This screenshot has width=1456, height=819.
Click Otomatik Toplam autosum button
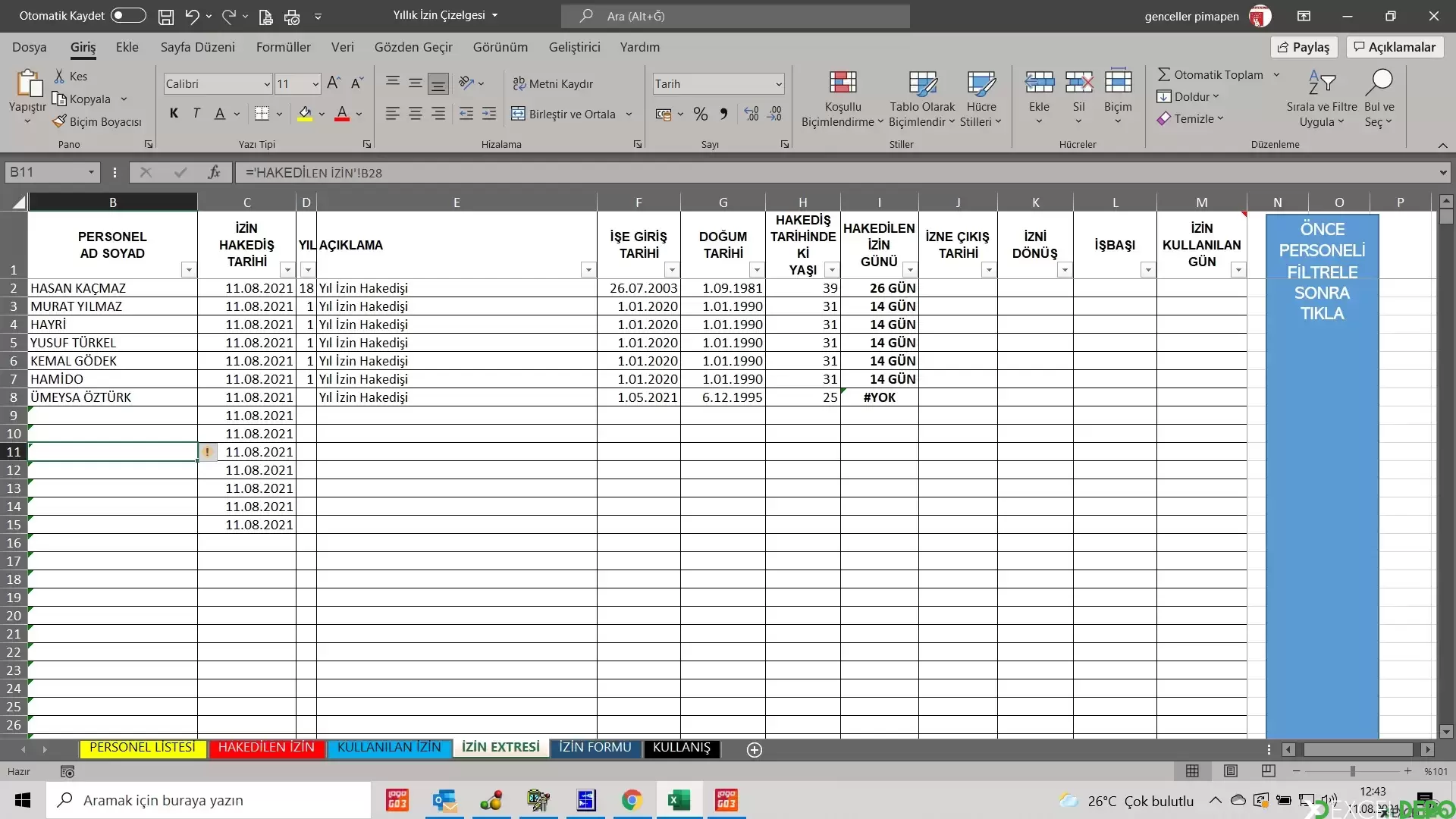click(x=1211, y=74)
